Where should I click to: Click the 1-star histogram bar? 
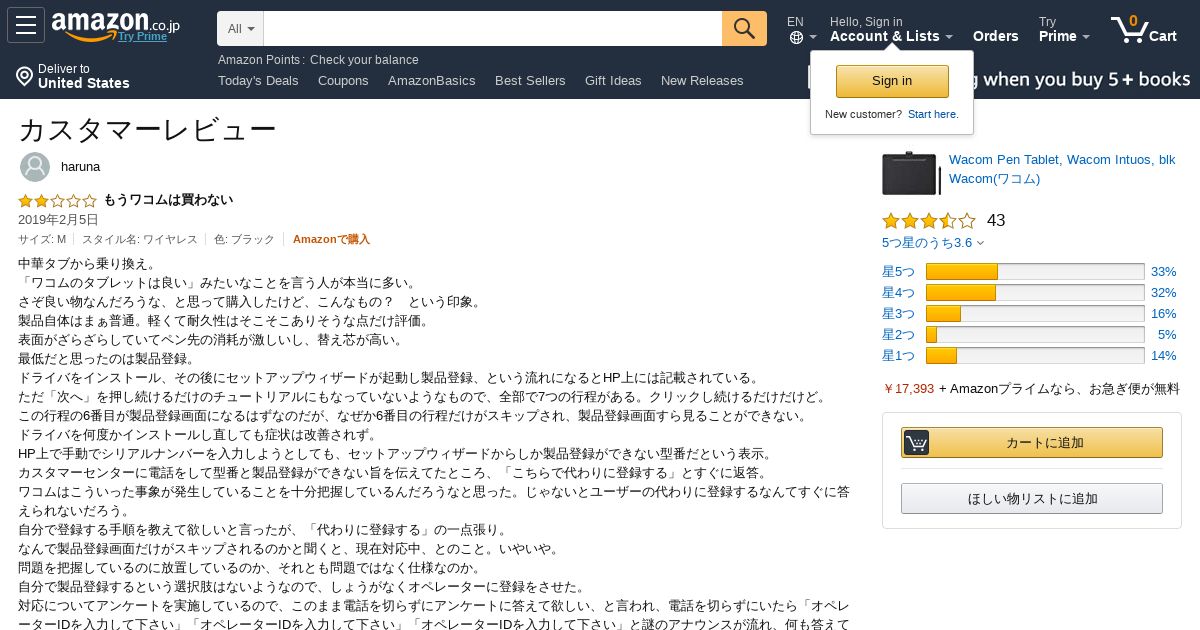click(x=1035, y=356)
